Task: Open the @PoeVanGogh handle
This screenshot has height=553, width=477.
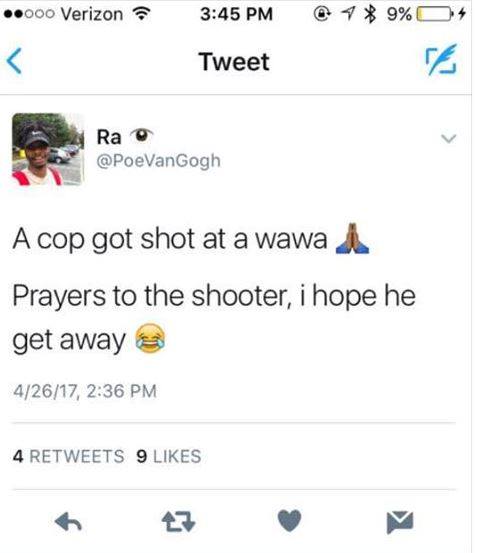Action: [x=159, y=161]
